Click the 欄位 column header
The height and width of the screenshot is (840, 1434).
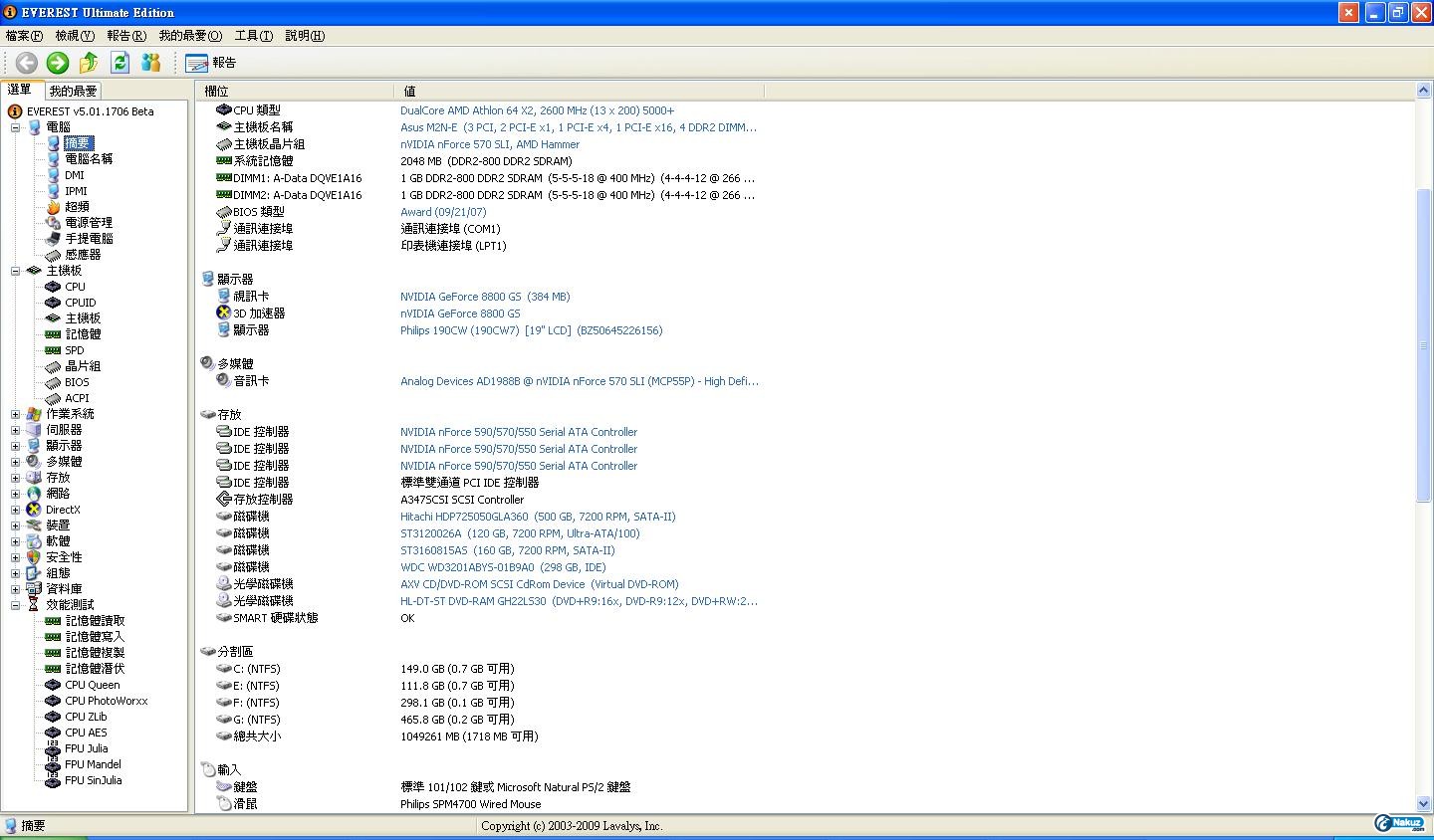[x=216, y=91]
